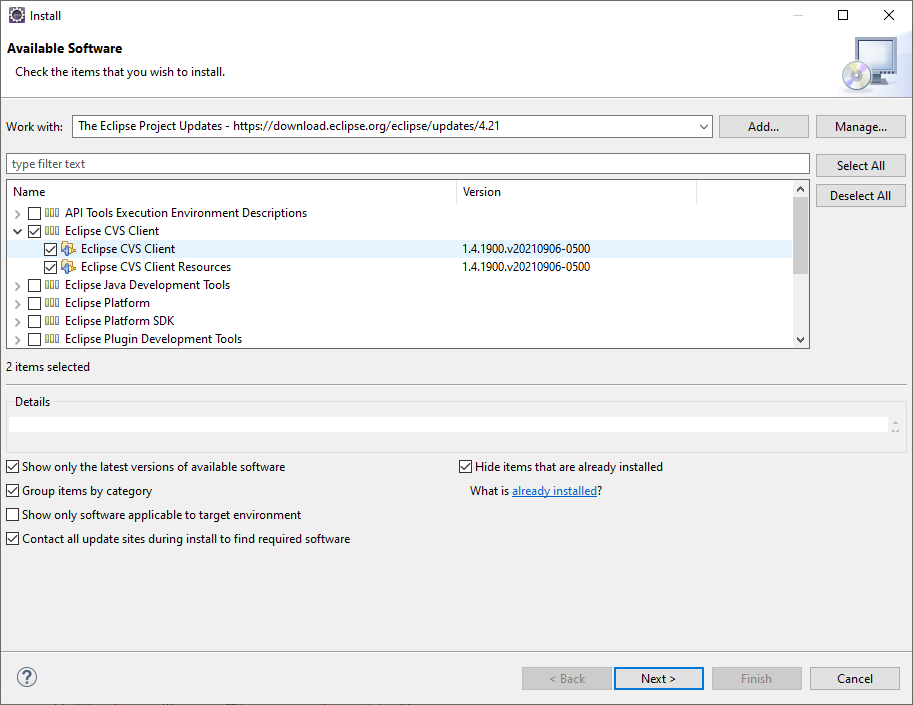
Task: Toggle Group items by category checkbox
Action: (x=12, y=491)
